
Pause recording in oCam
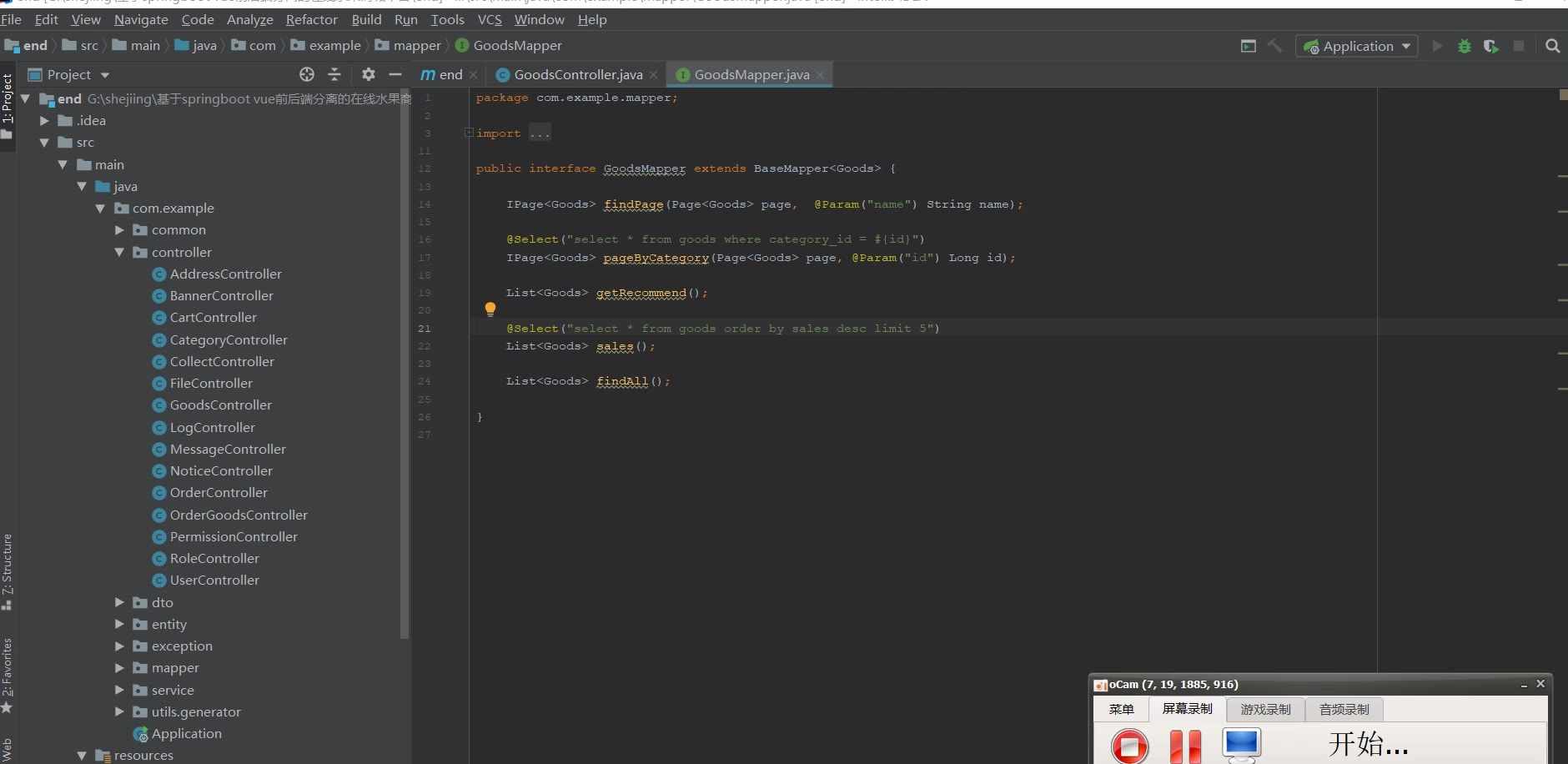coord(1184,746)
